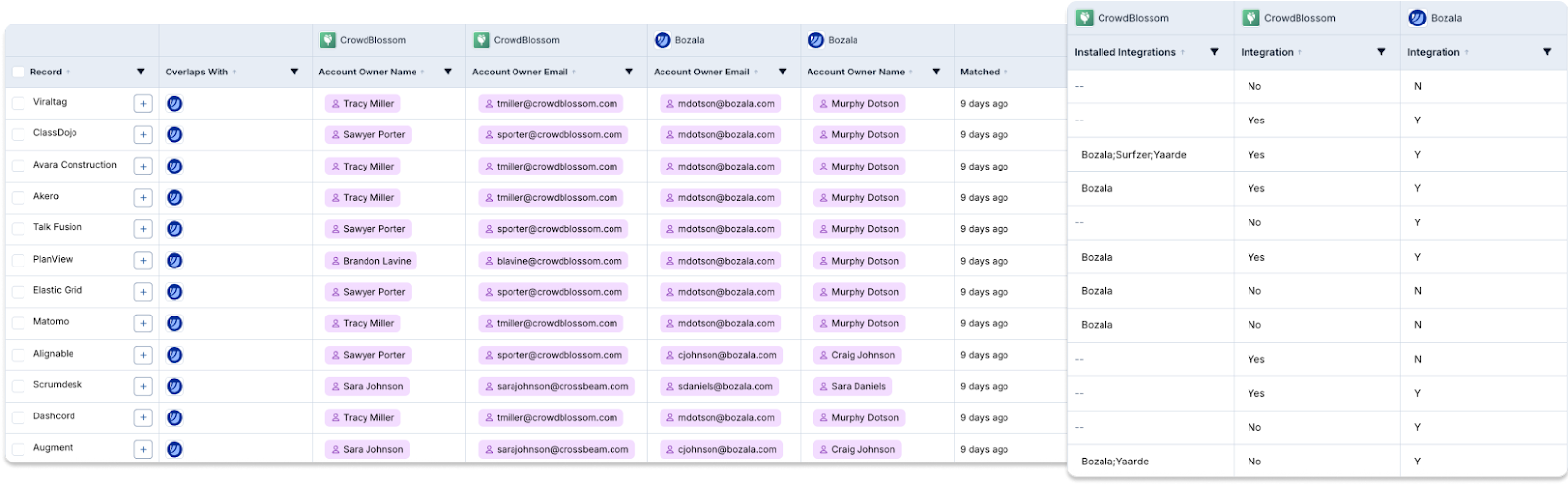This screenshot has height=486, width=1568.
Task: Open the plus button for Matomo
Action: pos(143,322)
